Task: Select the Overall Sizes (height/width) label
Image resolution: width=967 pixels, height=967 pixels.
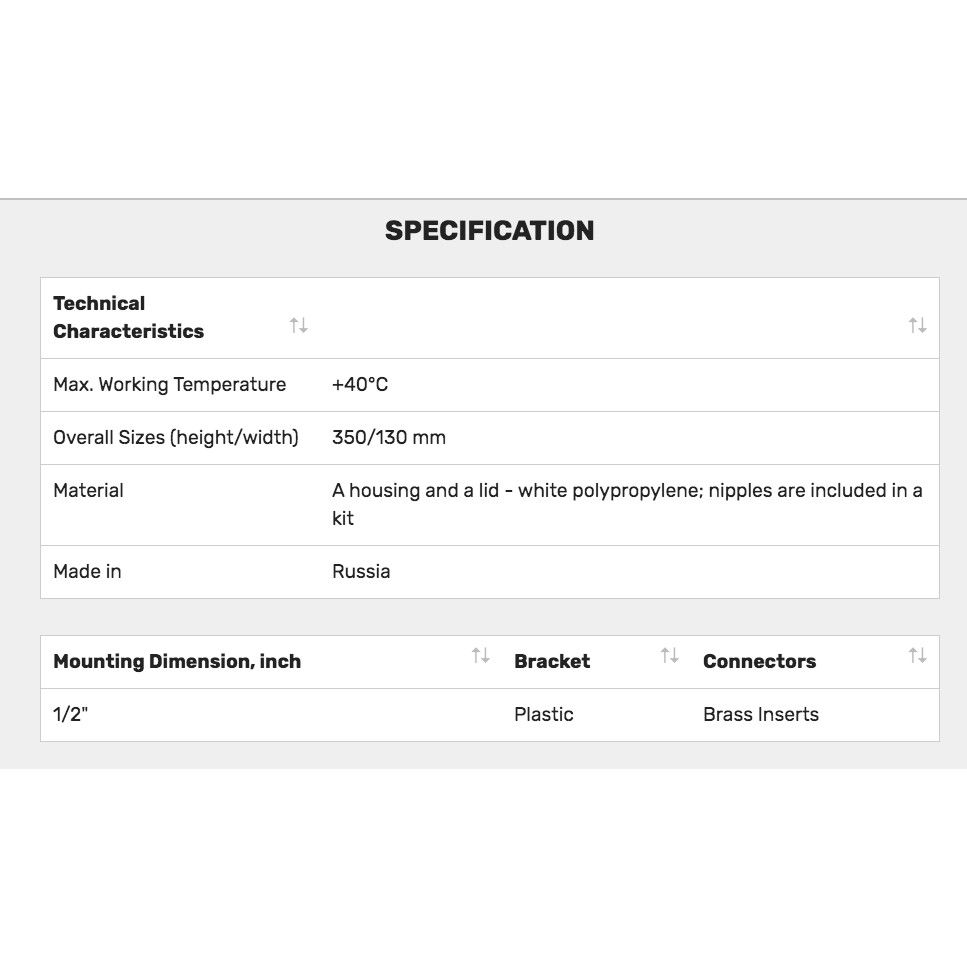Action: point(176,438)
